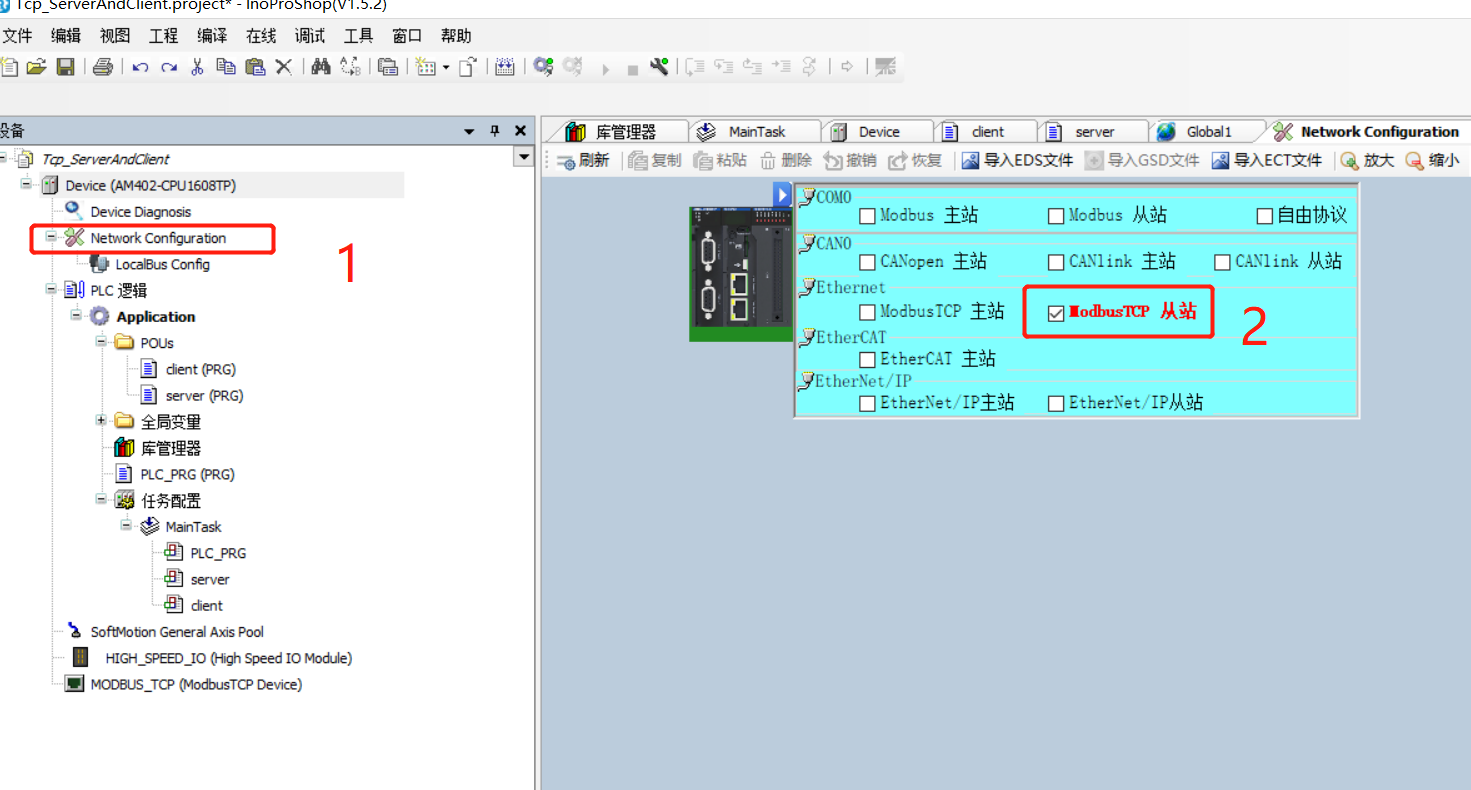Screen dimensions: 1471x790
Task: Click the PLC device image in the network view
Action: click(740, 274)
